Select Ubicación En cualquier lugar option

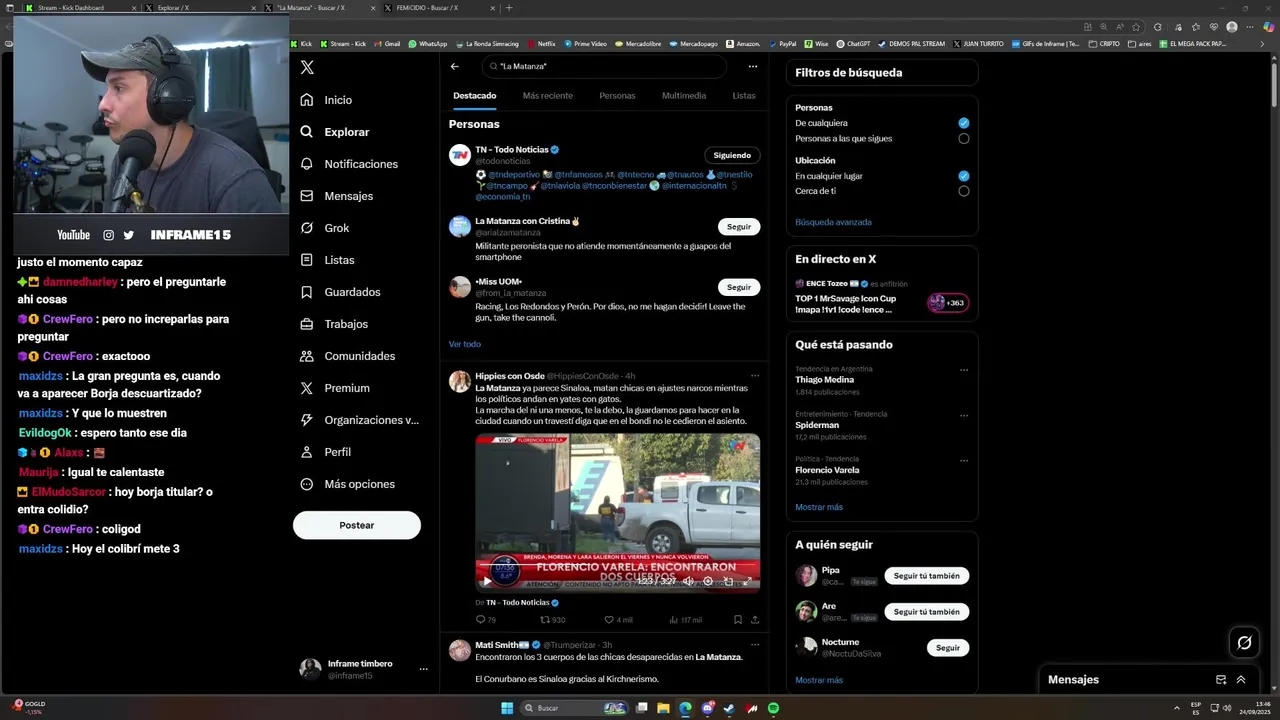964,176
